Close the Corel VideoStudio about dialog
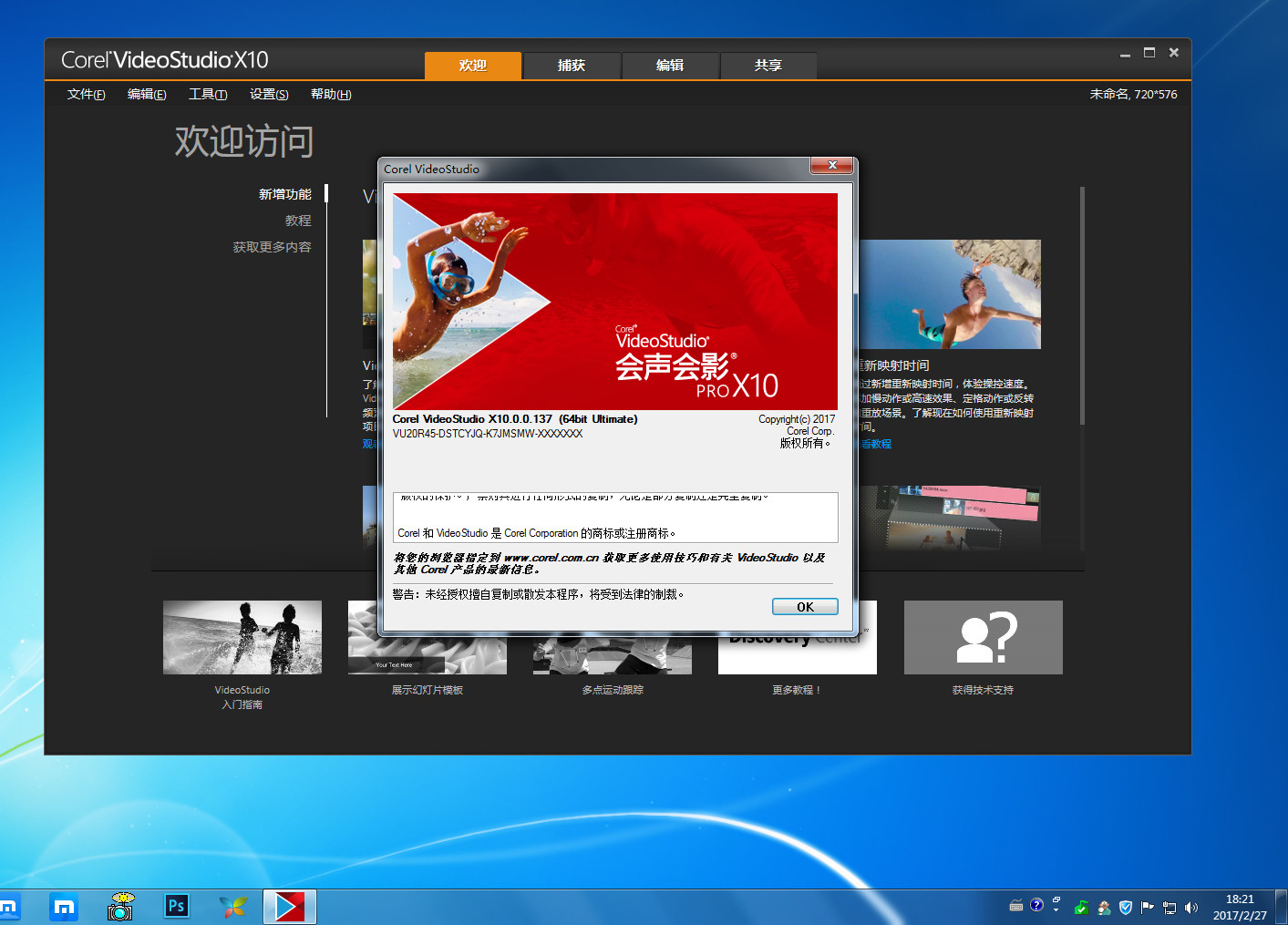This screenshot has width=1288, height=925. pyautogui.click(x=832, y=165)
